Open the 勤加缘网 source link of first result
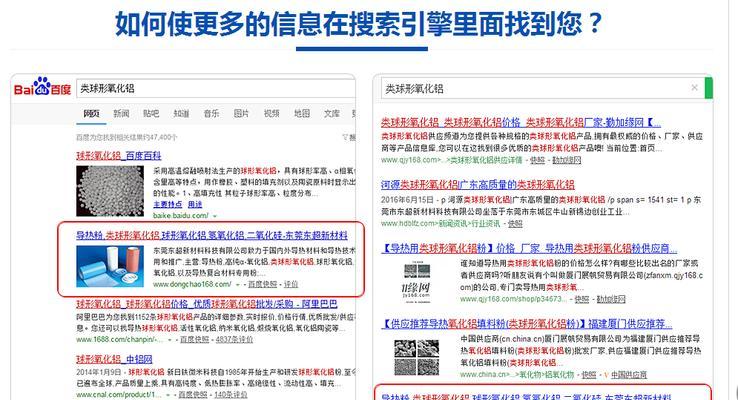 [x=567, y=160]
